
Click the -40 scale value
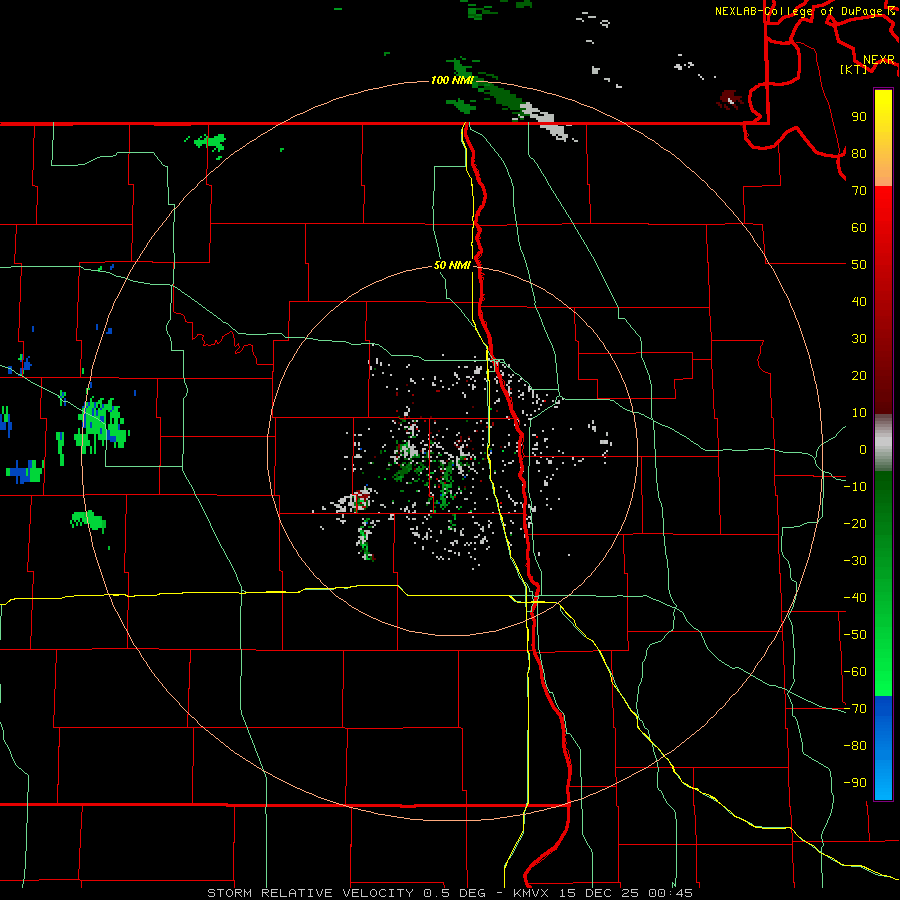(855, 598)
